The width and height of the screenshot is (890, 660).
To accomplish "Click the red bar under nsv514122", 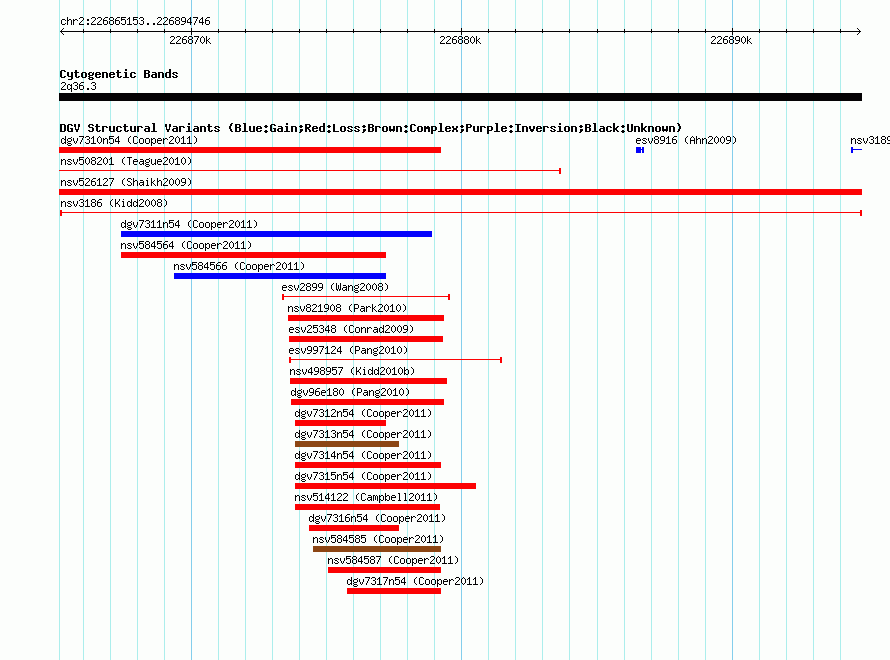I will [367, 507].
